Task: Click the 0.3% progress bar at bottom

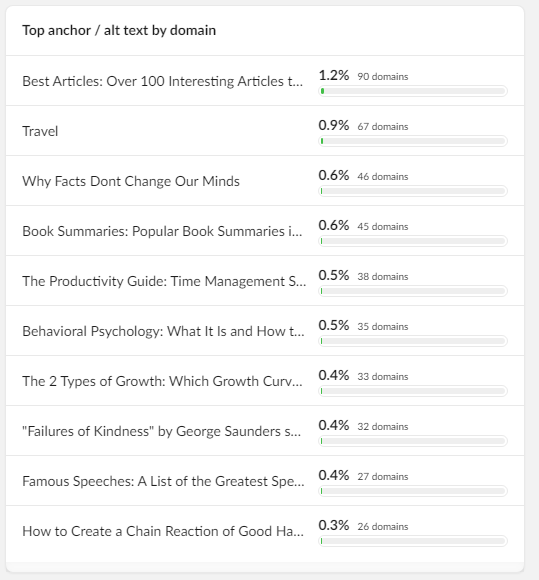Action: point(413,541)
